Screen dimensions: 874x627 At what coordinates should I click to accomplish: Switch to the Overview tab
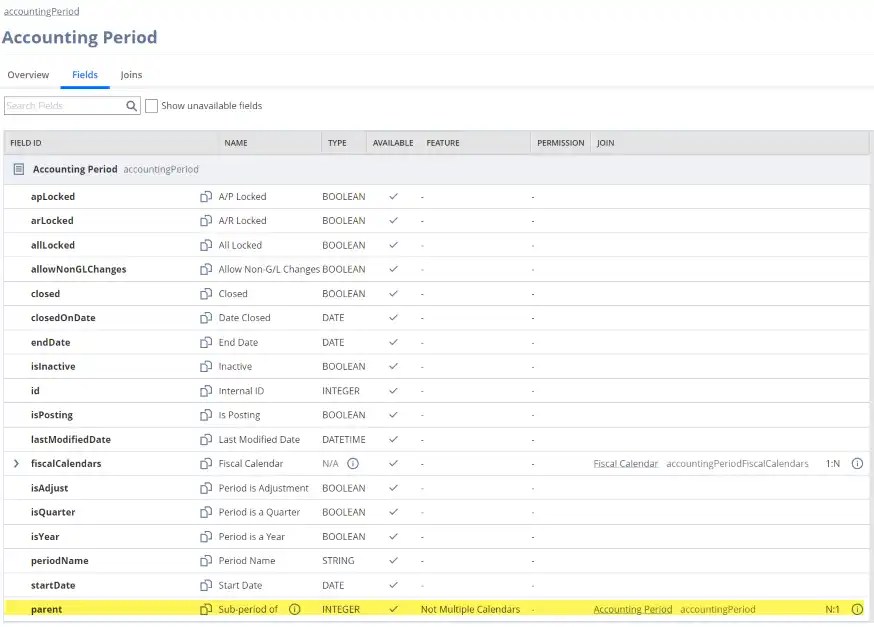point(28,75)
